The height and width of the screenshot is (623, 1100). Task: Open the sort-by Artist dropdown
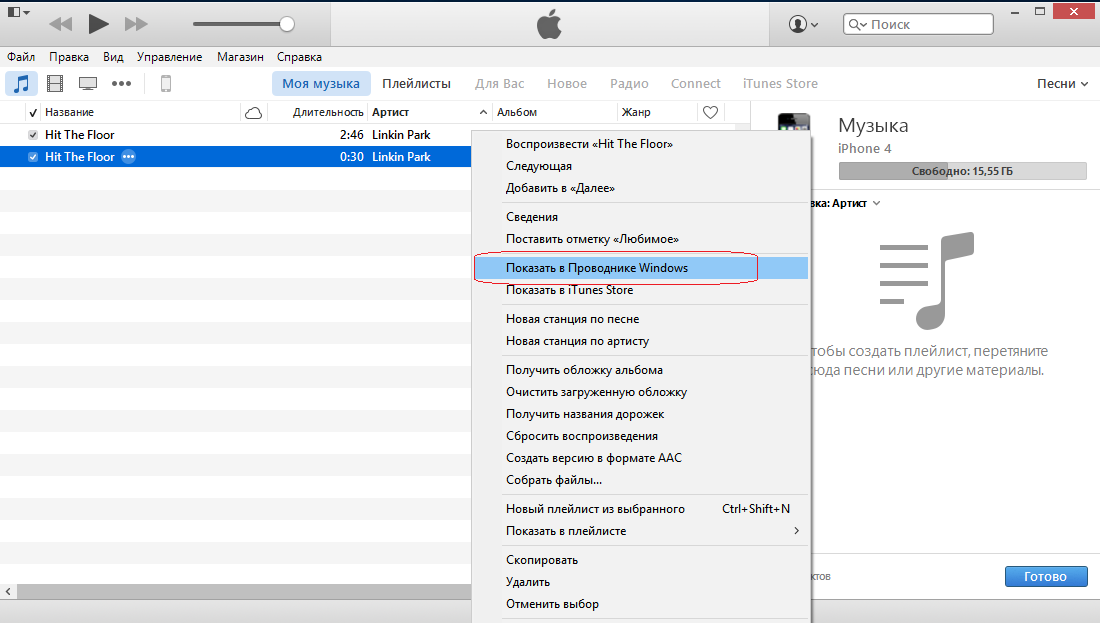click(844, 203)
